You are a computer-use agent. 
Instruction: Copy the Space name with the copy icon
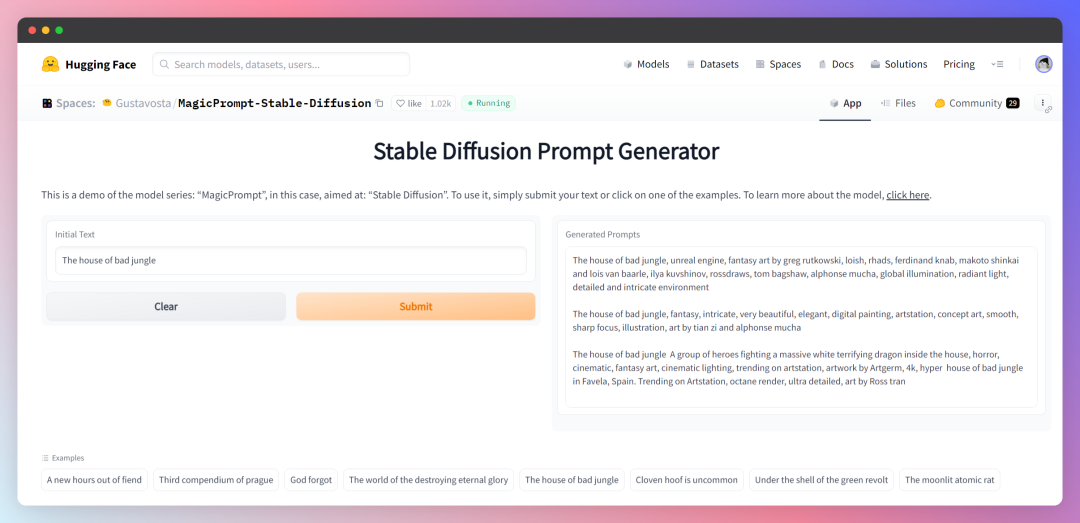tap(379, 103)
